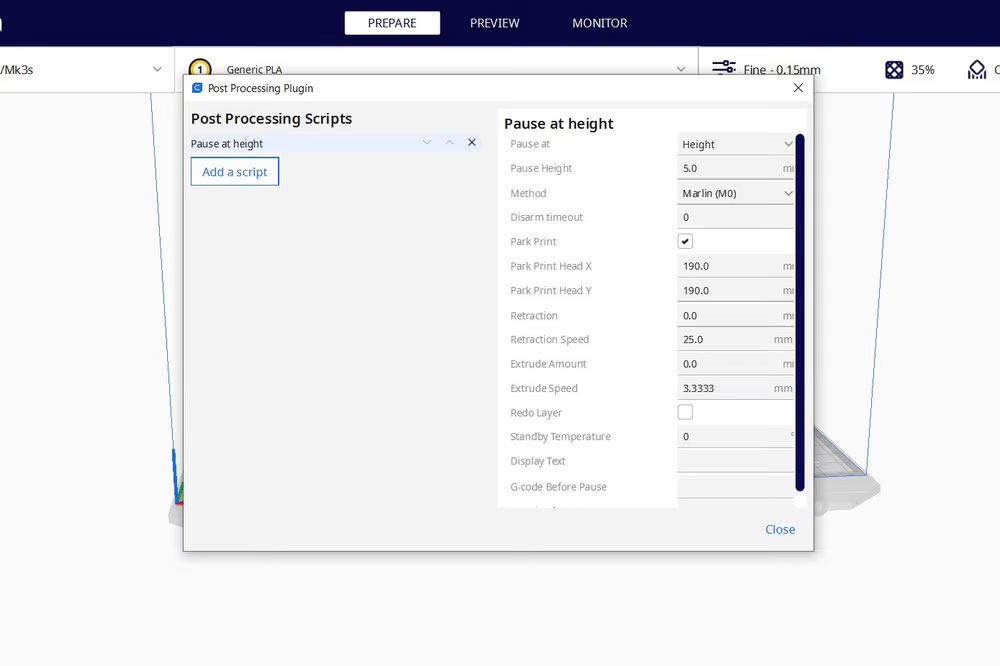Open the Pause at dropdown
Screen dimensions: 1000x666
click(736, 144)
